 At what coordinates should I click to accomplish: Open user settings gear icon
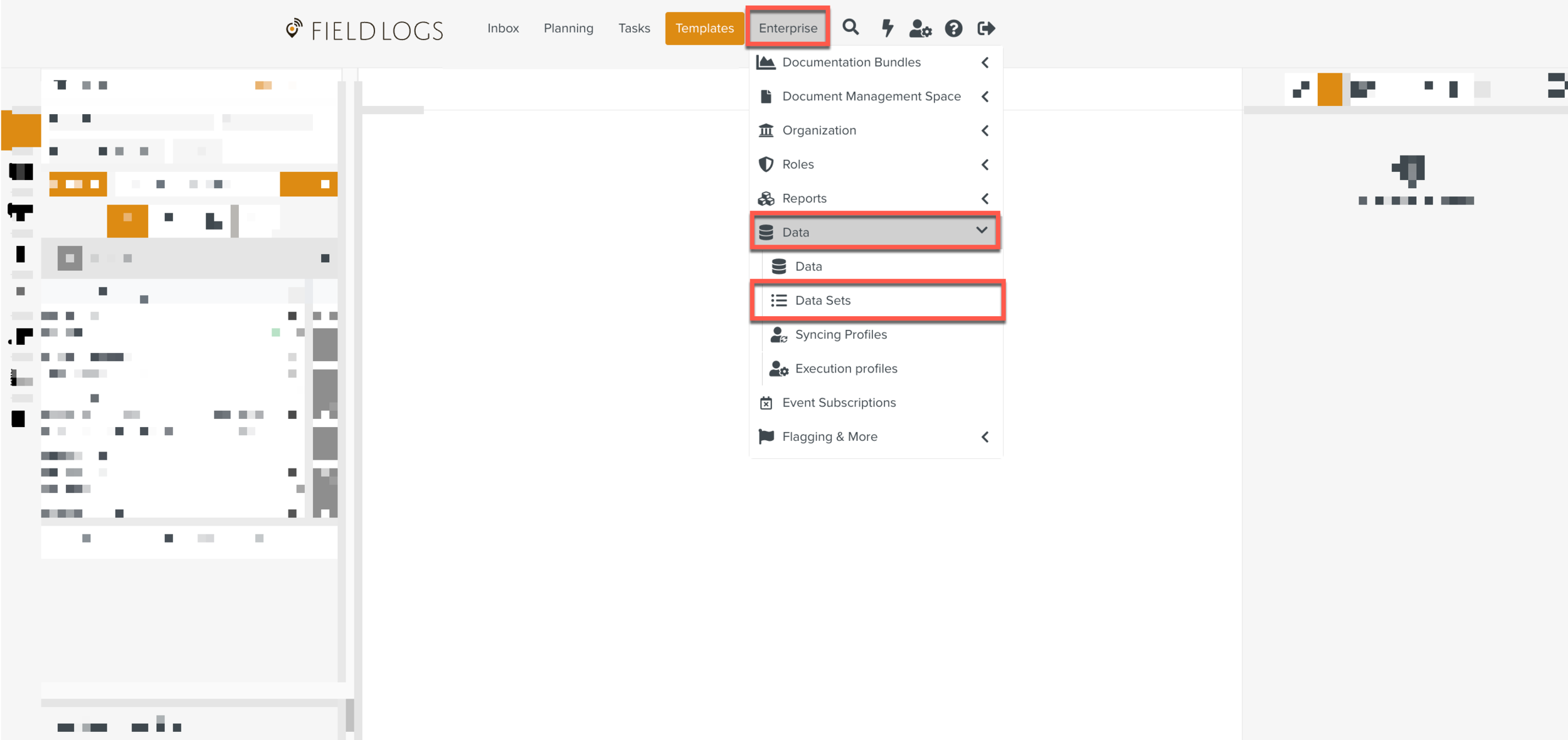coord(920,28)
